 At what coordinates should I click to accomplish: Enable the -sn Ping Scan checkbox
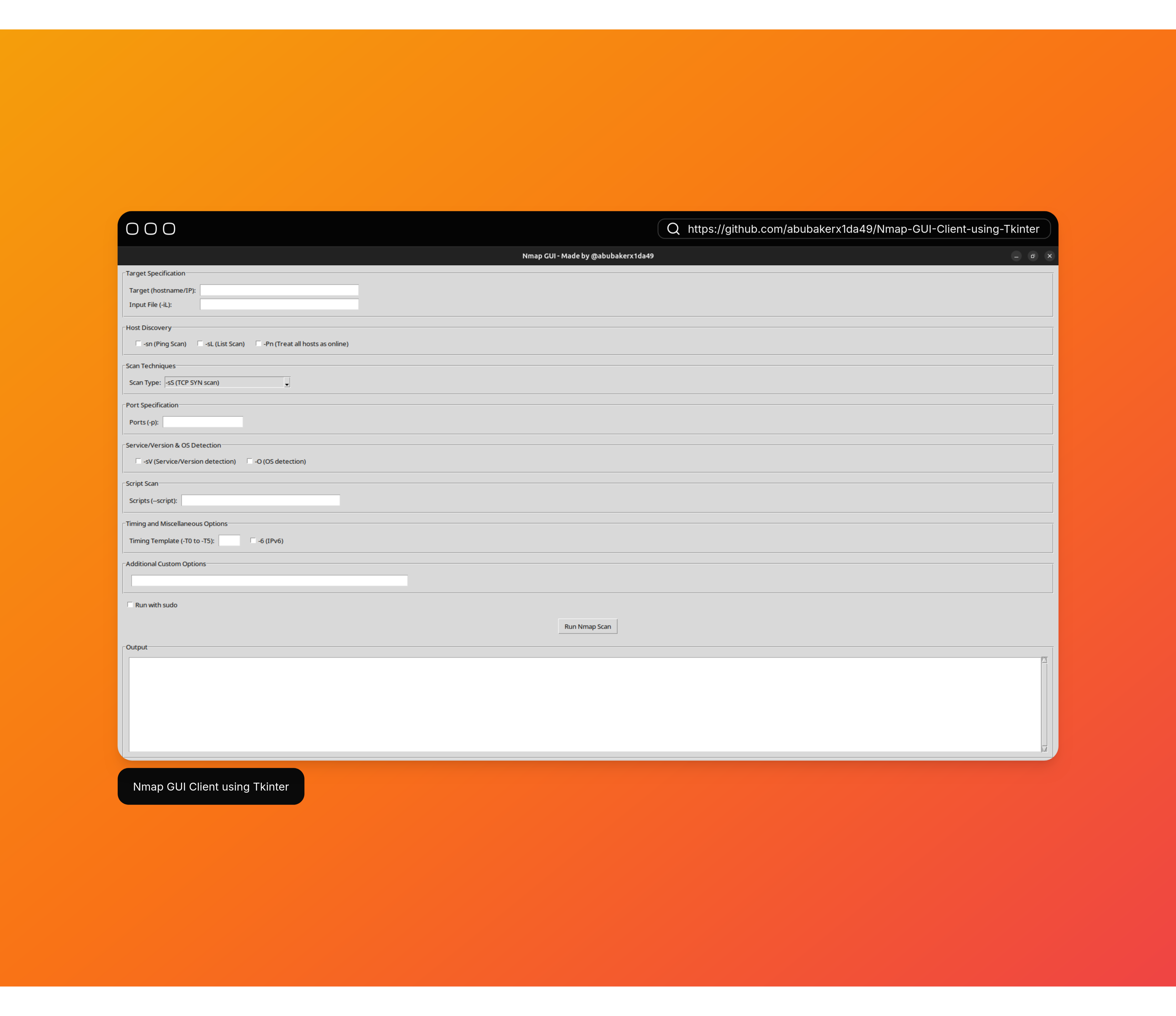(138, 343)
